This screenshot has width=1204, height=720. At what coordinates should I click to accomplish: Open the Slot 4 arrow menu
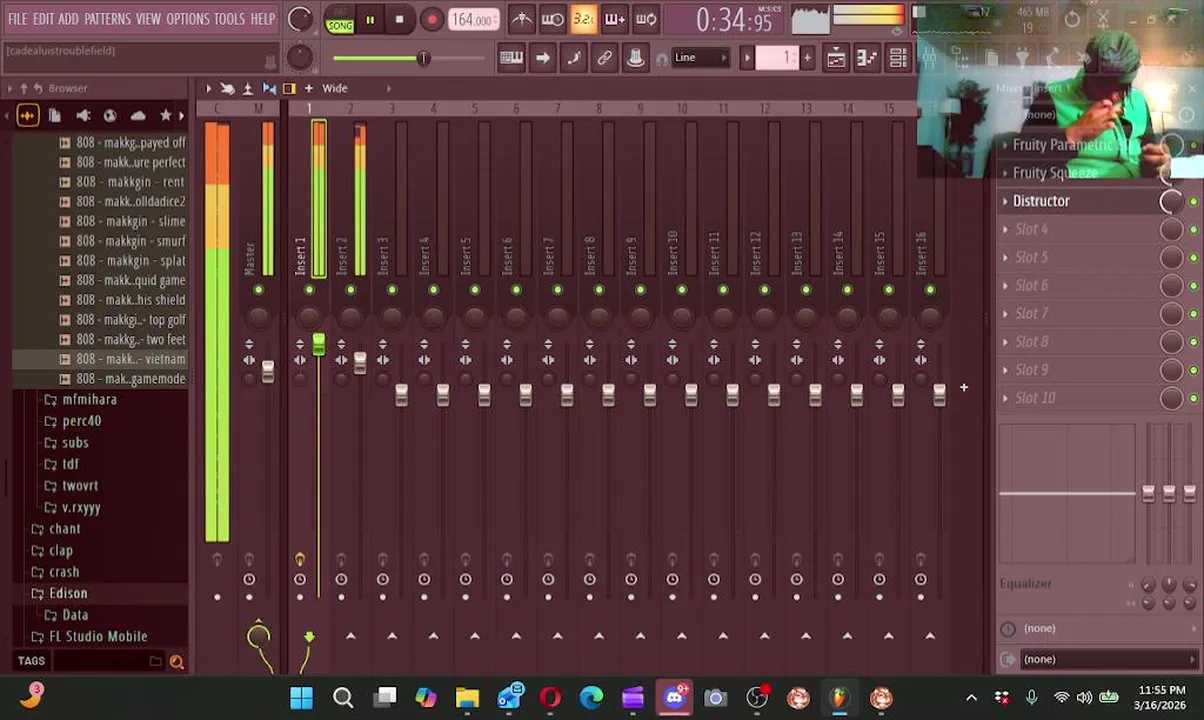pyautogui.click(x=1005, y=229)
